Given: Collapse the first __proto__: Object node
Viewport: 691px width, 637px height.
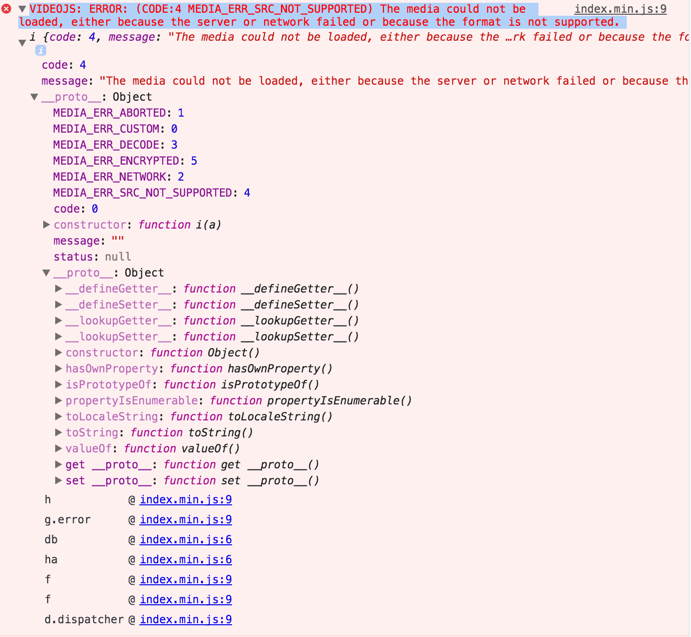Looking at the screenshot, I should tap(34, 97).
